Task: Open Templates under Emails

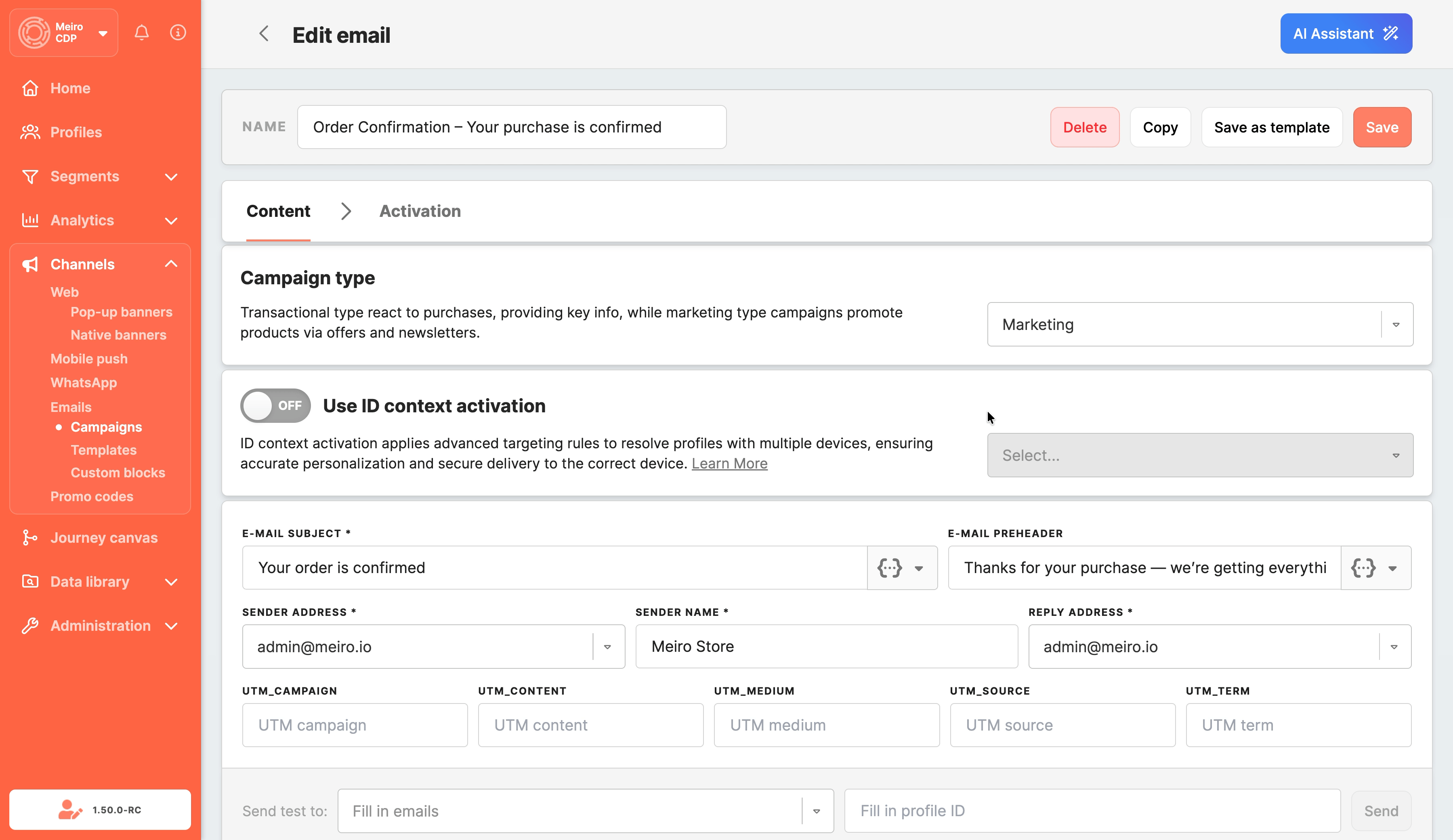Action: tap(103, 450)
